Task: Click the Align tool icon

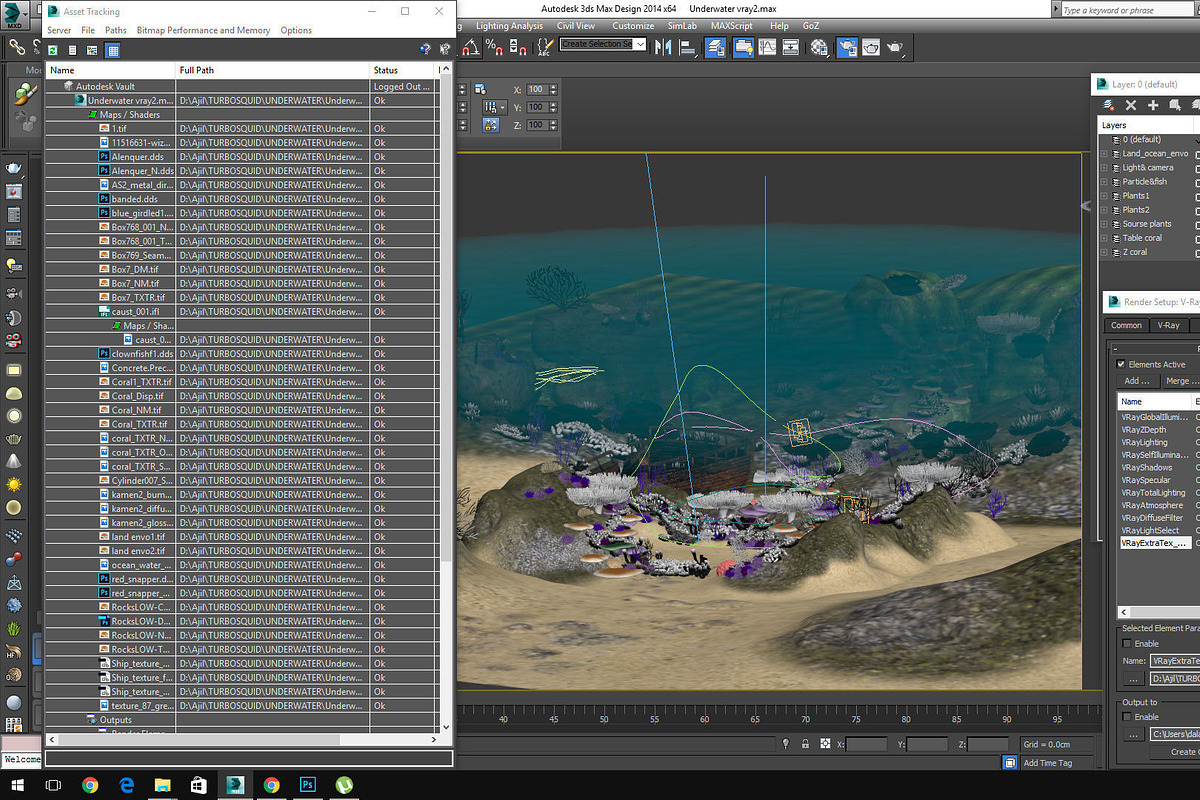Action: tap(686, 46)
